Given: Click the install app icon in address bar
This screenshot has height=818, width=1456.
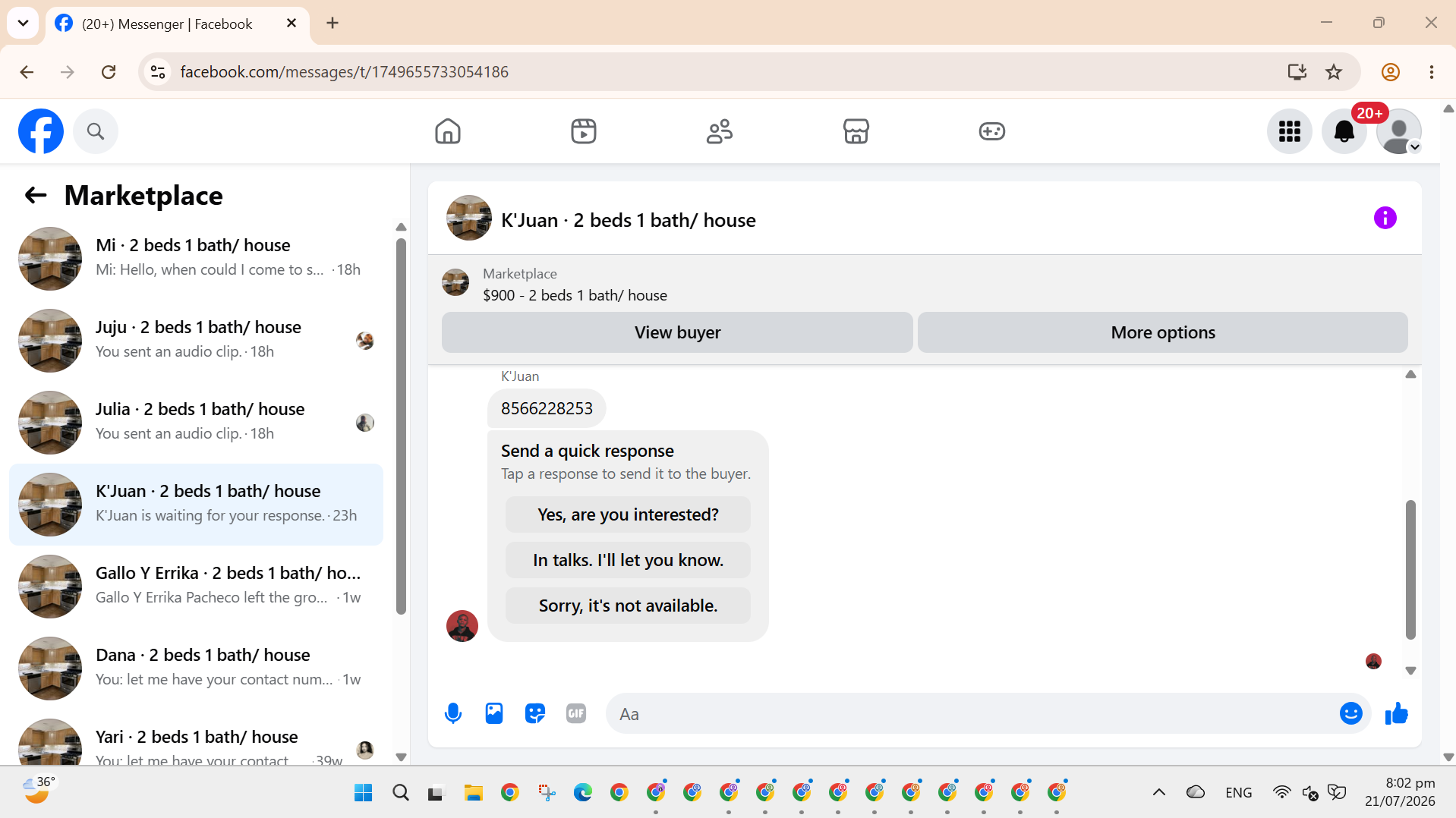Looking at the screenshot, I should [1297, 72].
